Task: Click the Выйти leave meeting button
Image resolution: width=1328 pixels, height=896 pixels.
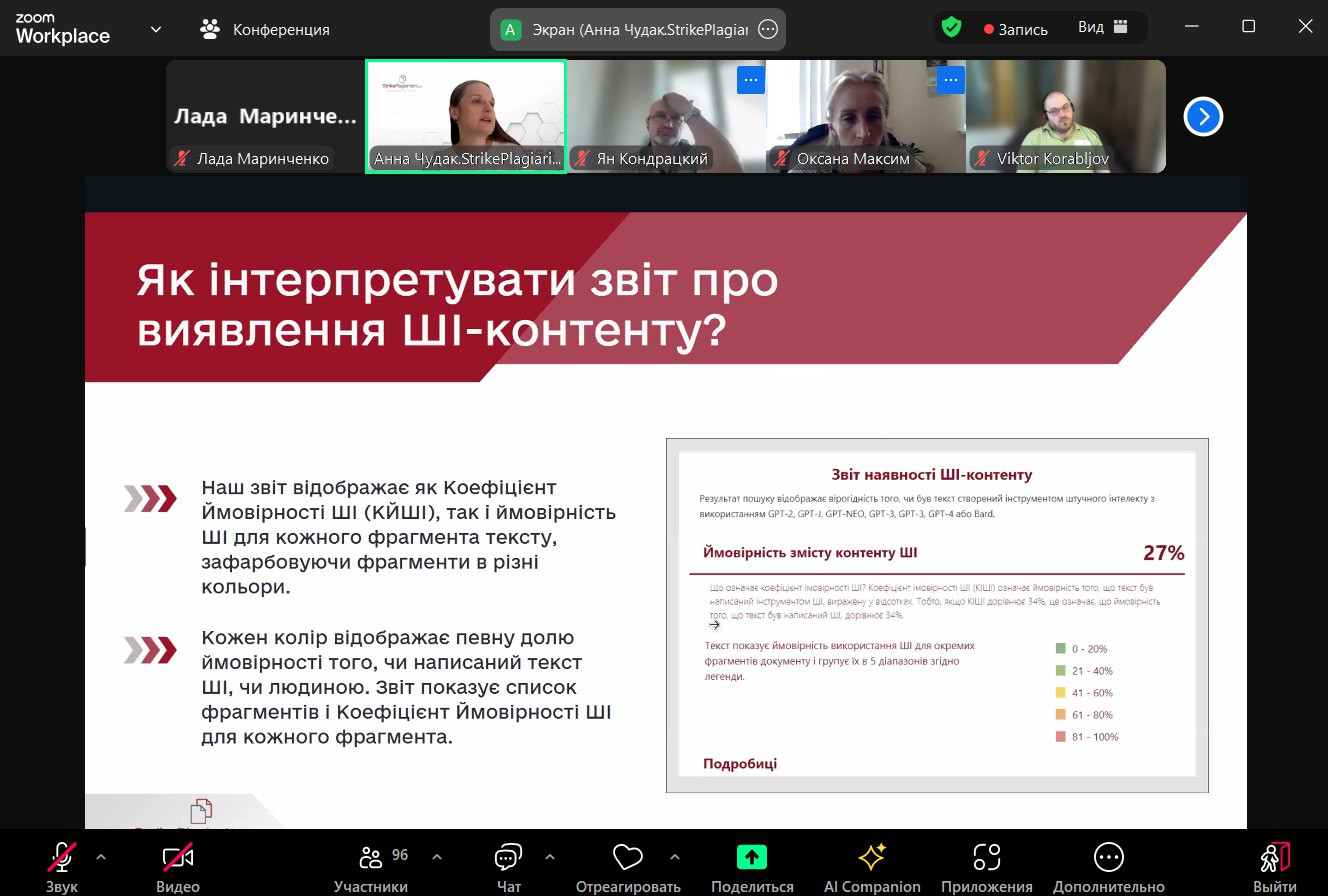Action: [x=1276, y=866]
